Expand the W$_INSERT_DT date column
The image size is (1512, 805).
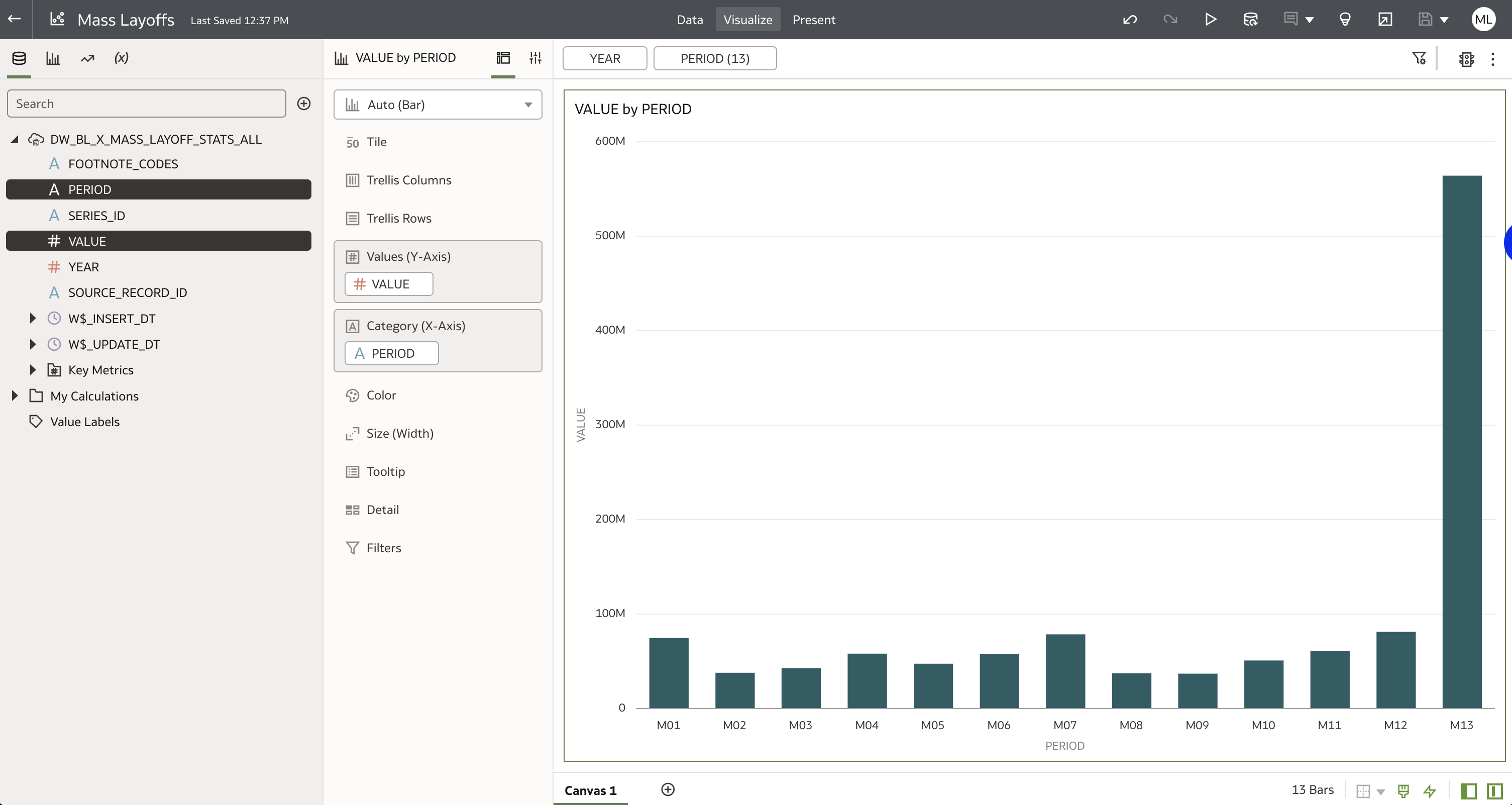click(33, 318)
